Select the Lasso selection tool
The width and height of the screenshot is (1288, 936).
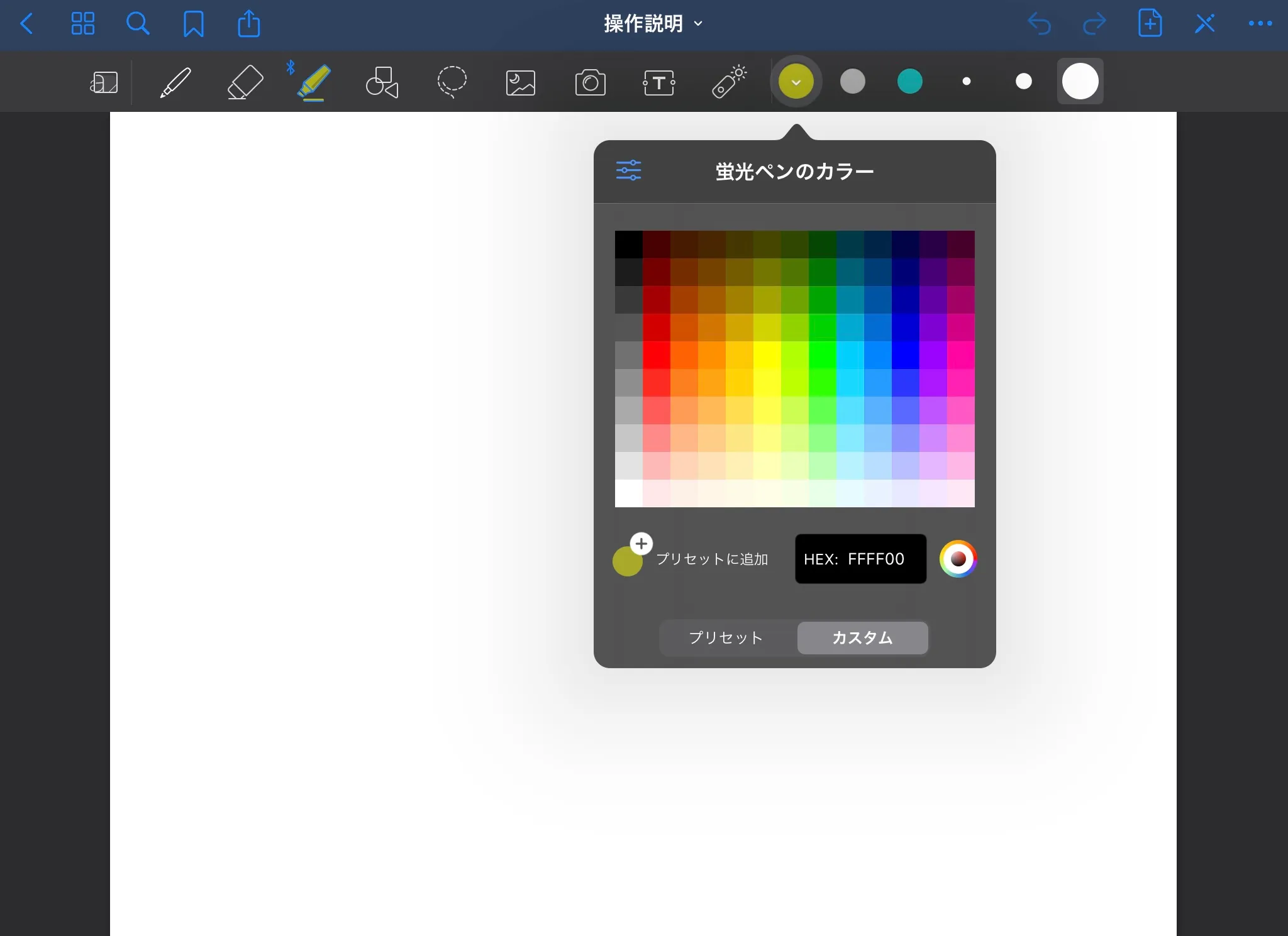tap(452, 82)
